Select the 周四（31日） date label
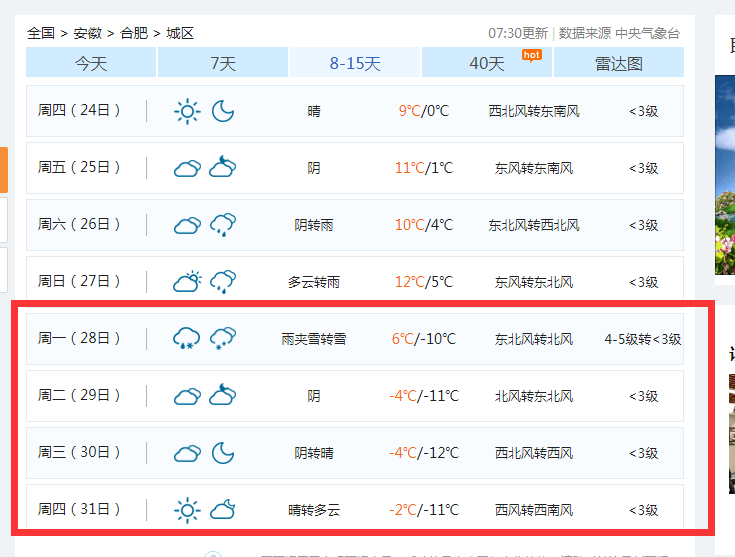 79,509
